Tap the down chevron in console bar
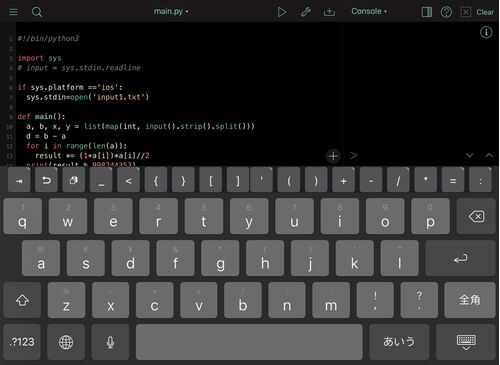The image size is (500, 365). coord(470,156)
